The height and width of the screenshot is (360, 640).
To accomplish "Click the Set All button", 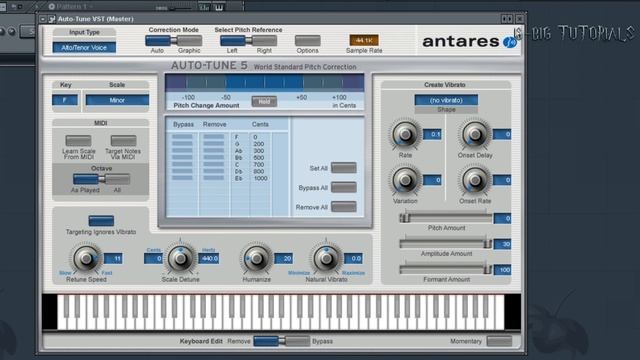I will point(344,168).
